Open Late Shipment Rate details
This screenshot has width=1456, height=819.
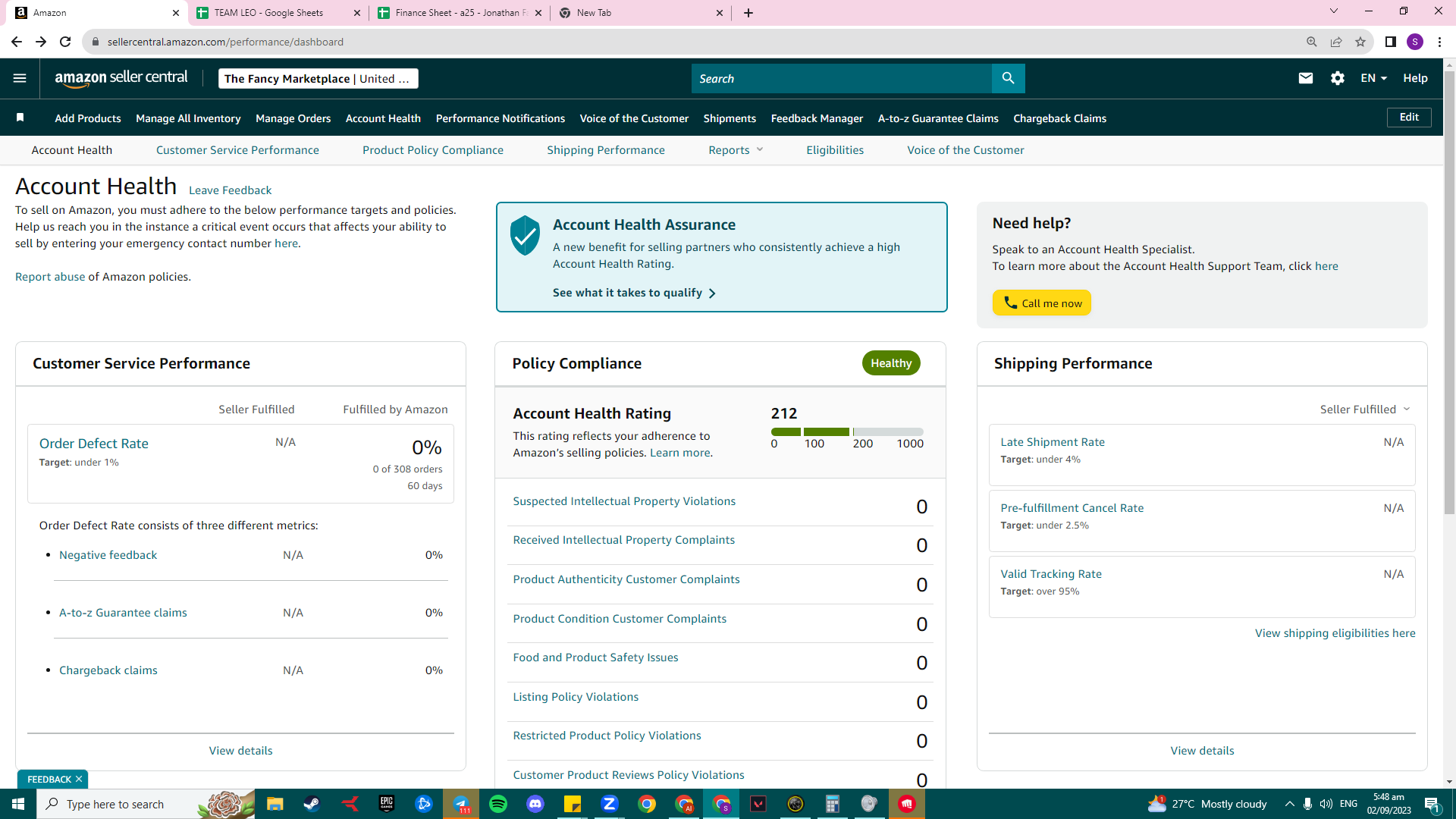click(x=1053, y=442)
